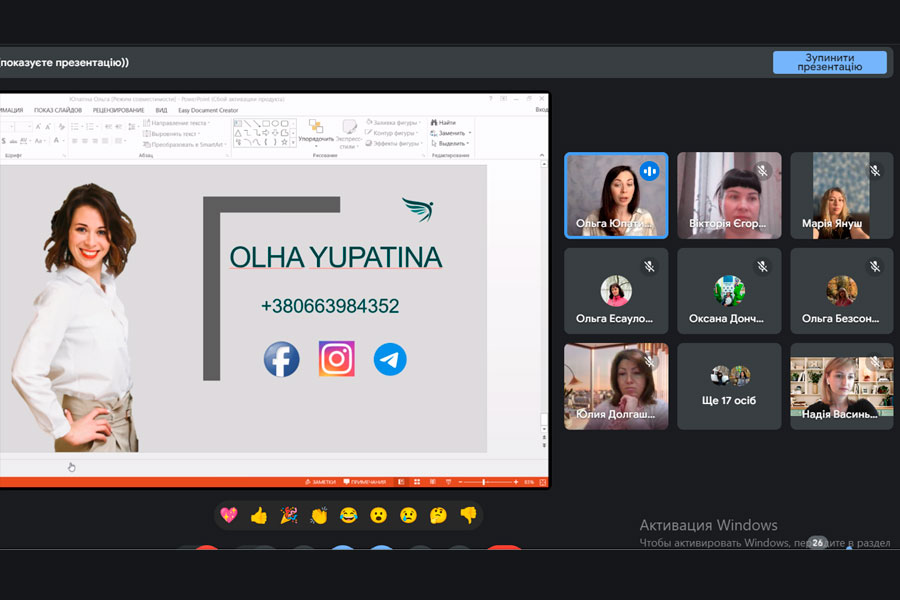900x600 pixels.
Task: Select Юлия Долгаш... video tile
Action: (x=616, y=386)
